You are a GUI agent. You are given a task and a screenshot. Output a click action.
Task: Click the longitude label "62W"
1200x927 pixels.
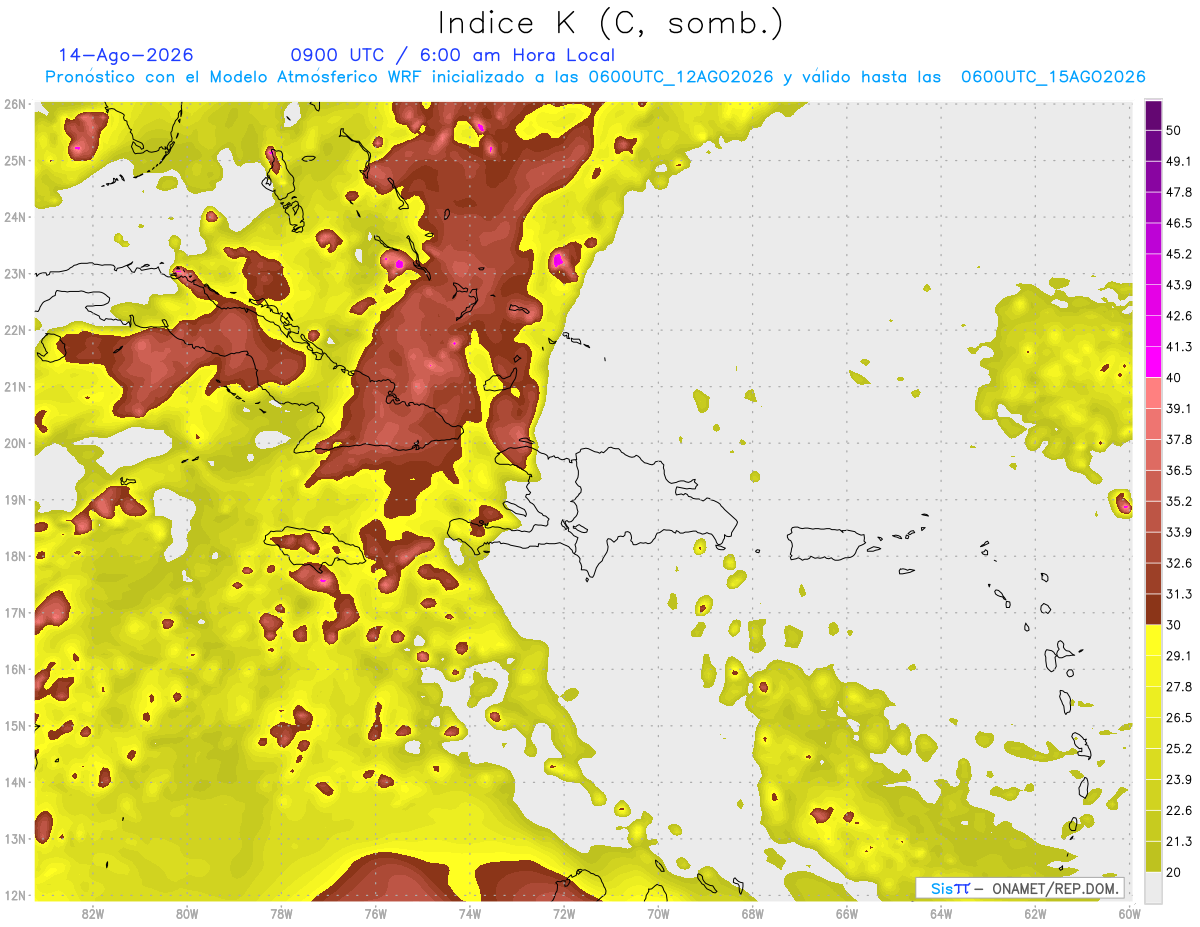(x=1035, y=913)
